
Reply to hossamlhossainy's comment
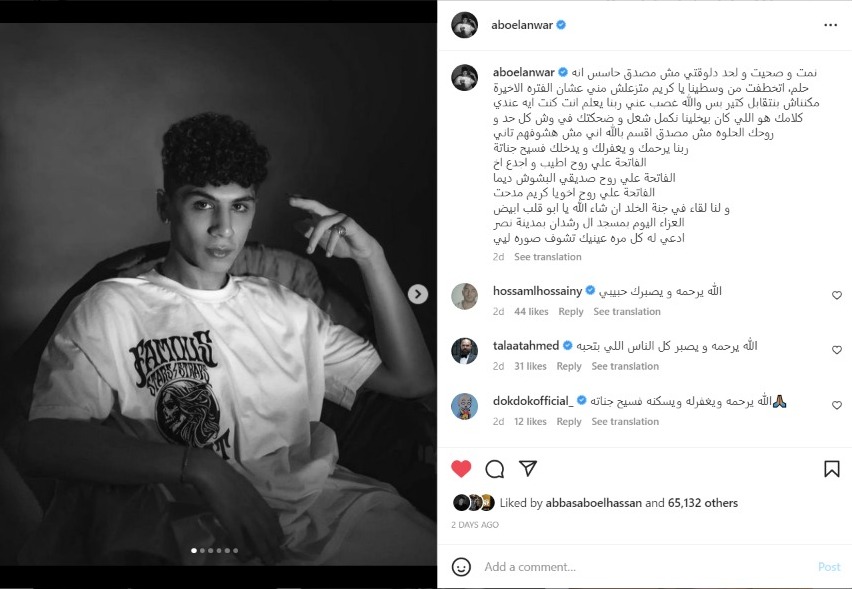point(571,311)
